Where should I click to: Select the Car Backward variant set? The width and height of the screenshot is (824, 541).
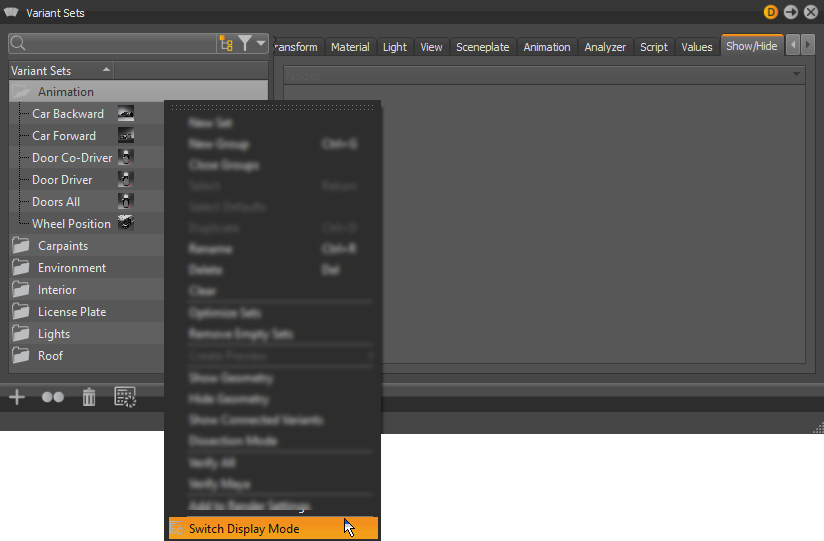[x=68, y=114]
